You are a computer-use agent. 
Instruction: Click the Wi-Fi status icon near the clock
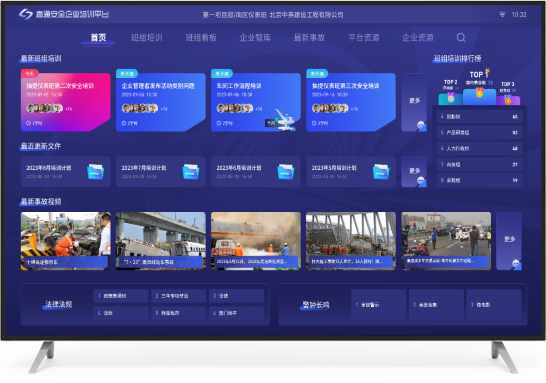point(502,14)
